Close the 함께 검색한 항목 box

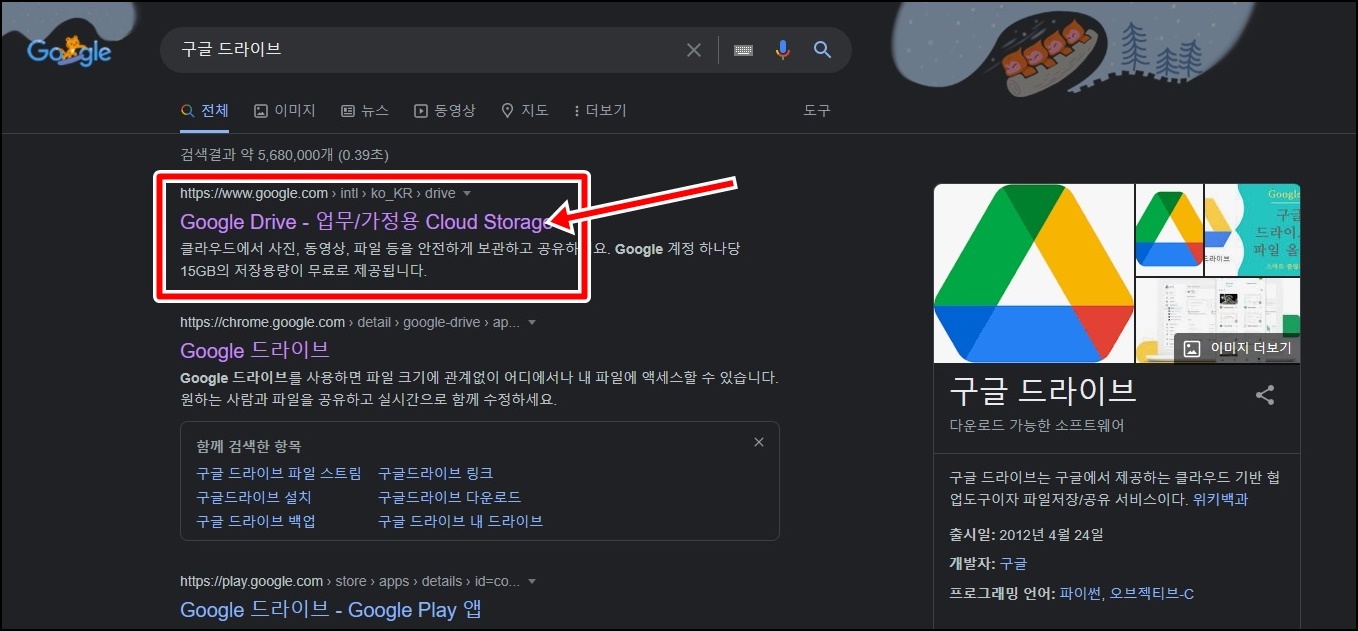(759, 442)
